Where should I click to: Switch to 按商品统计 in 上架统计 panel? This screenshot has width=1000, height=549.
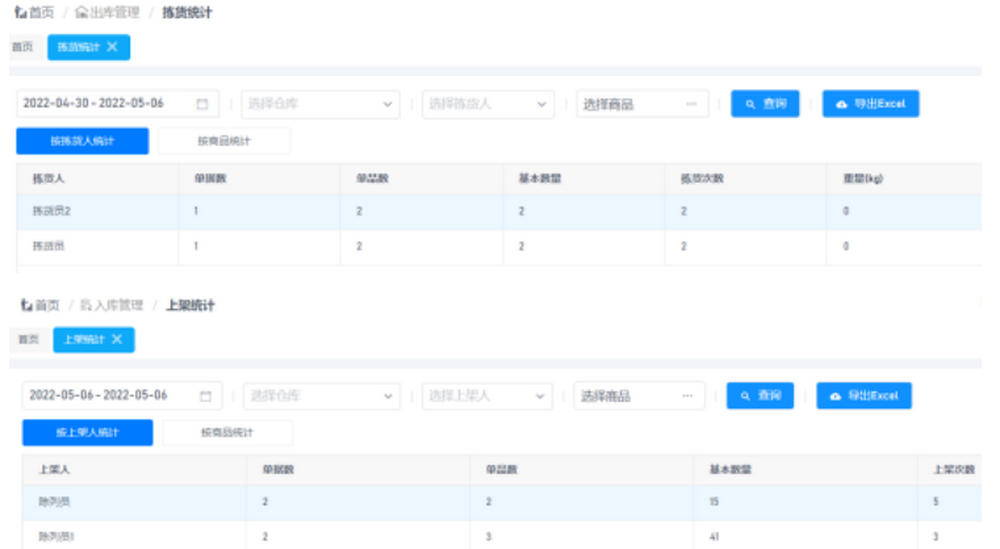[x=227, y=433]
